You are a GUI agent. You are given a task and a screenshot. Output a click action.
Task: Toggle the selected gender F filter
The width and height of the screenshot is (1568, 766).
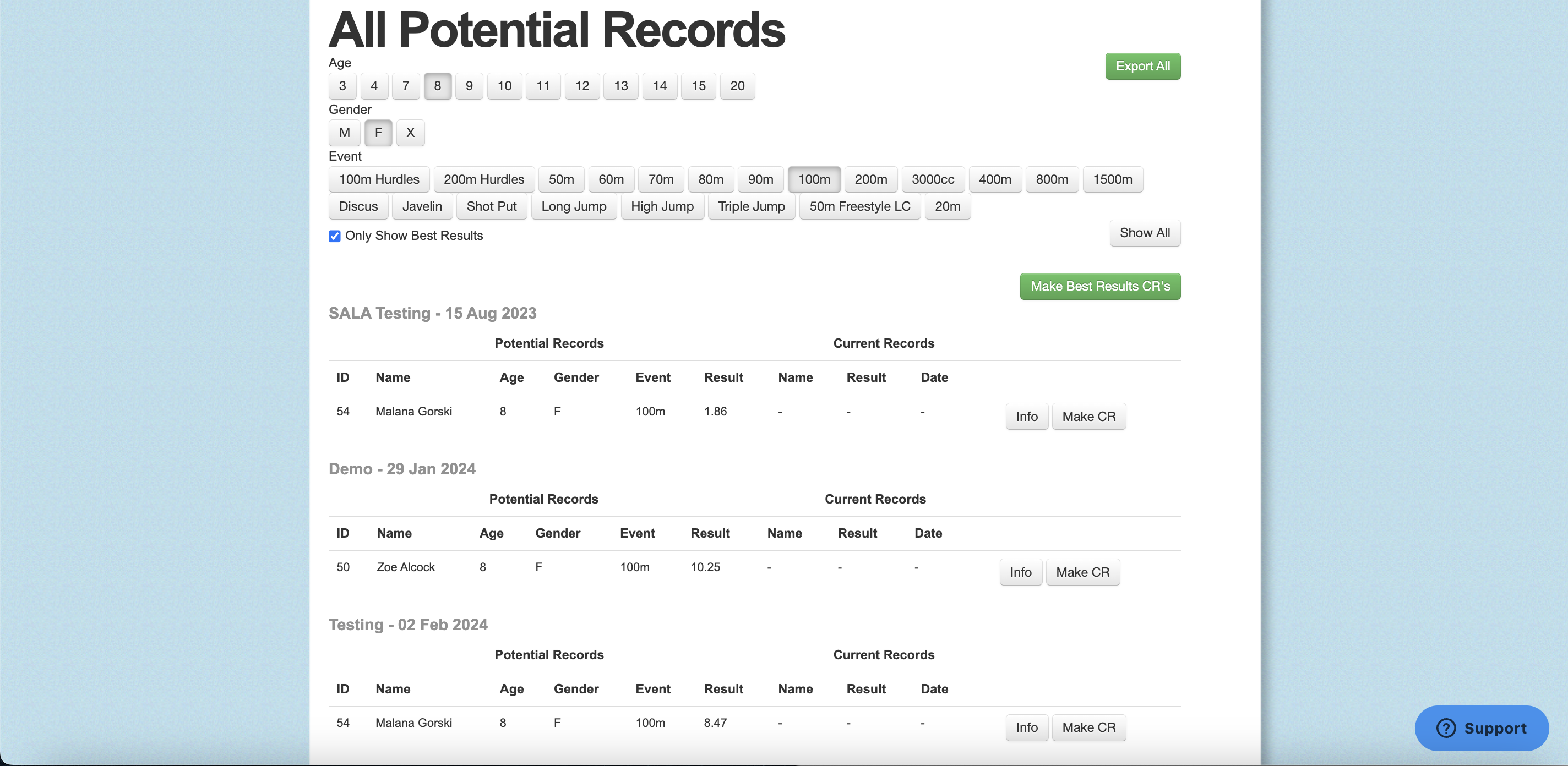[x=379, y=133]
